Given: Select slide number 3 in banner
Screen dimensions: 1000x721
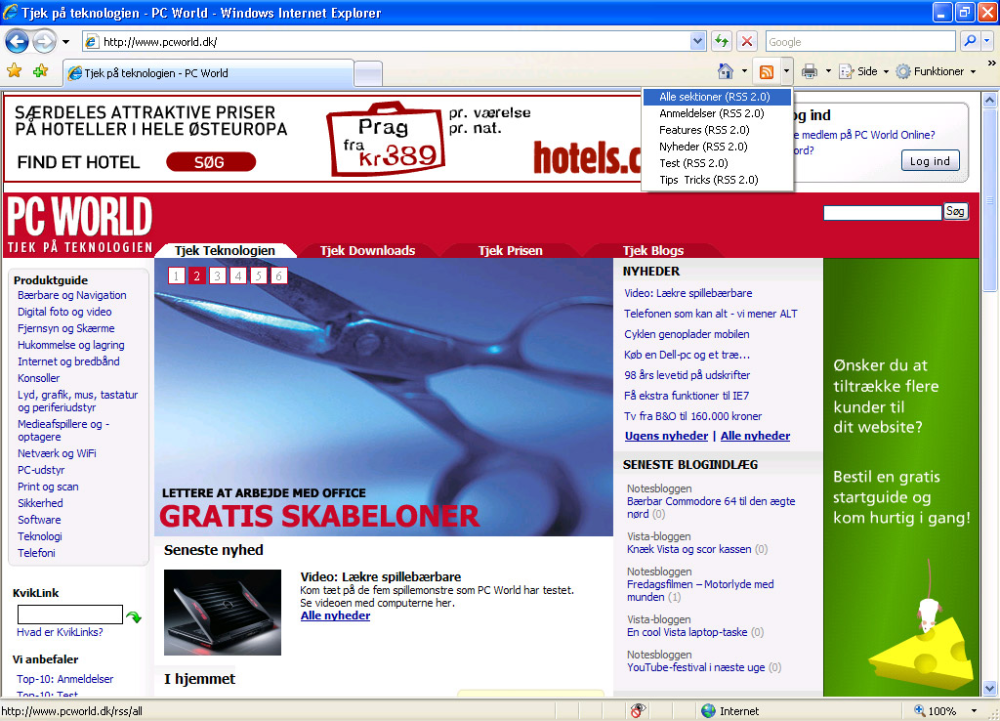Looking at the screenshot, I should tap(217, 275).
